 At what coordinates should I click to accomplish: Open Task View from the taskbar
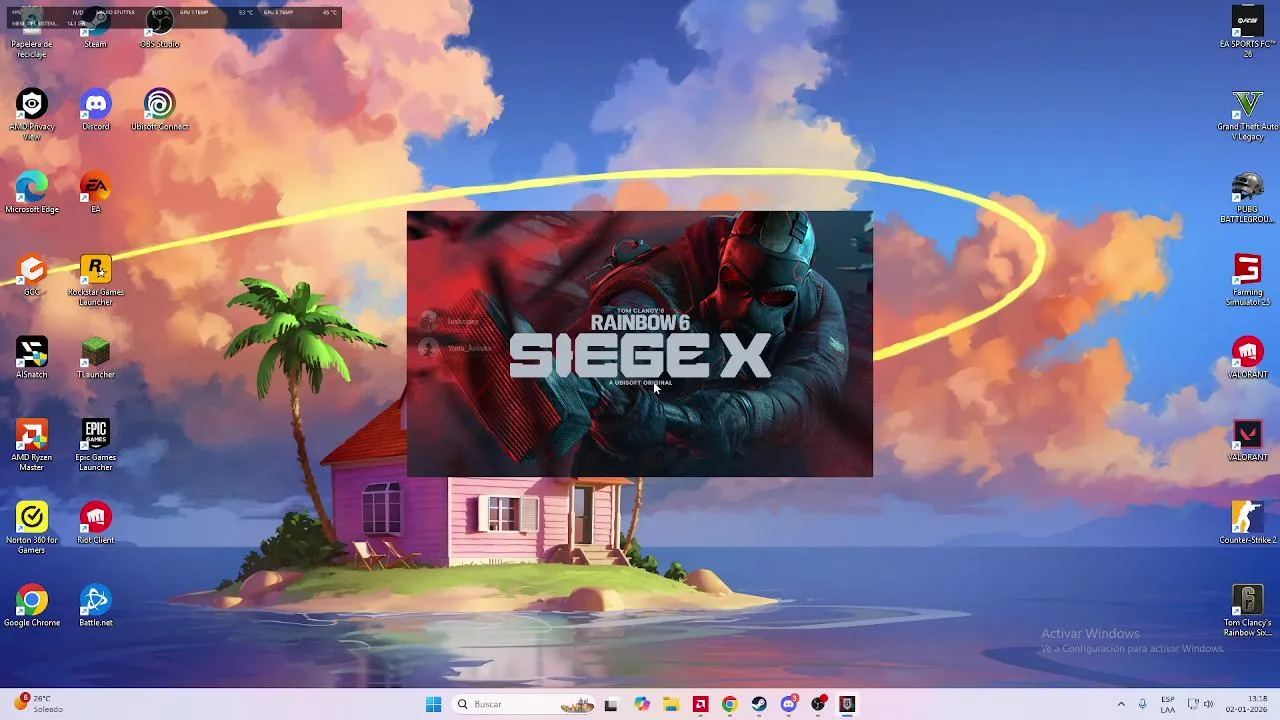(x=611, y=704)
